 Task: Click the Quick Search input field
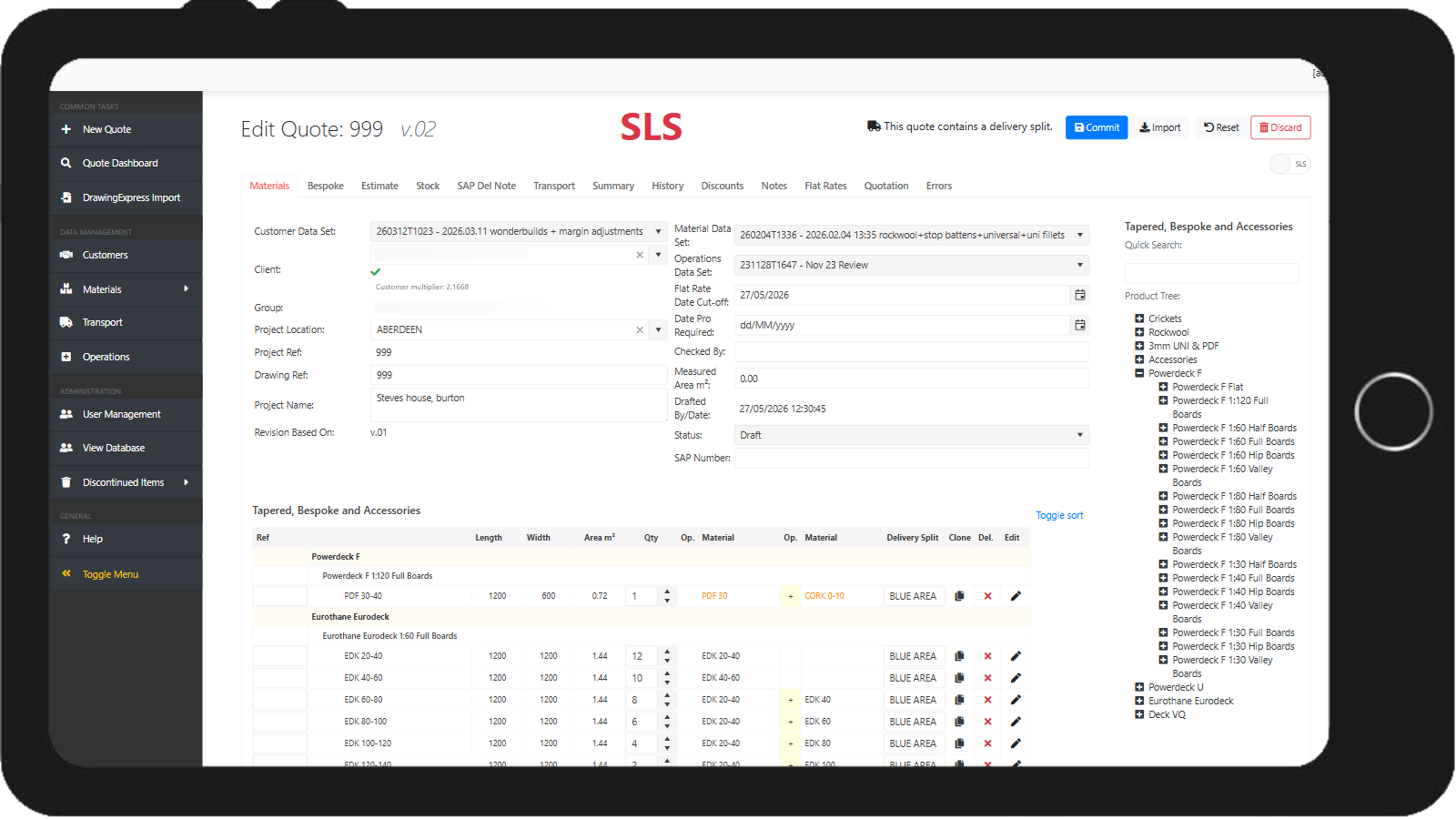point(1211,273)
